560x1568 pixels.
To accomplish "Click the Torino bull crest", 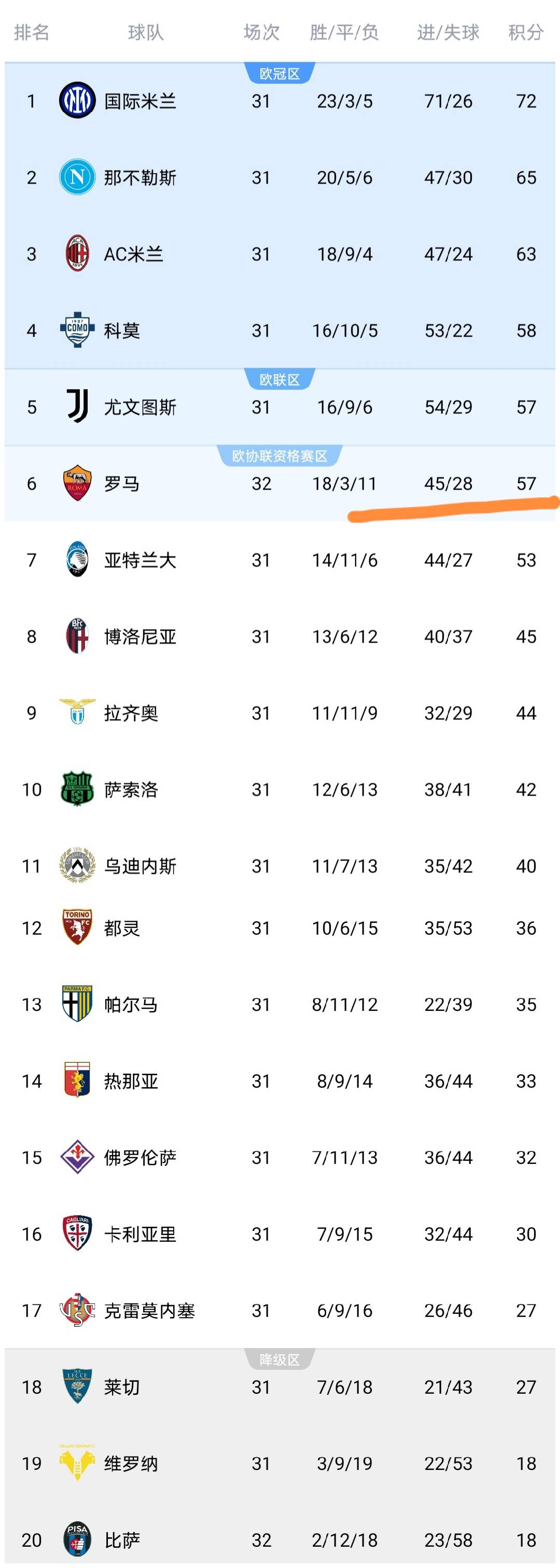I will pyautogui.click(x=77, y=927).
